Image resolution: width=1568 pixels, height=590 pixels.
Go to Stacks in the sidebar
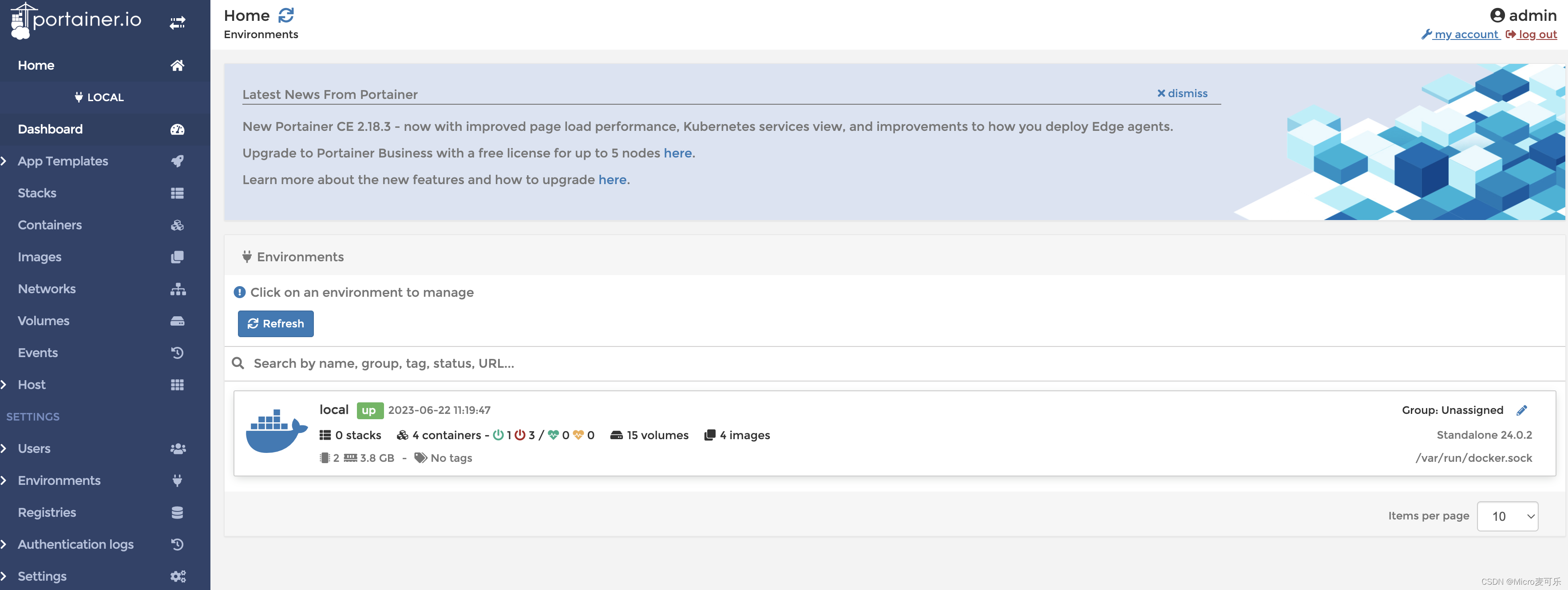point(105,193)
